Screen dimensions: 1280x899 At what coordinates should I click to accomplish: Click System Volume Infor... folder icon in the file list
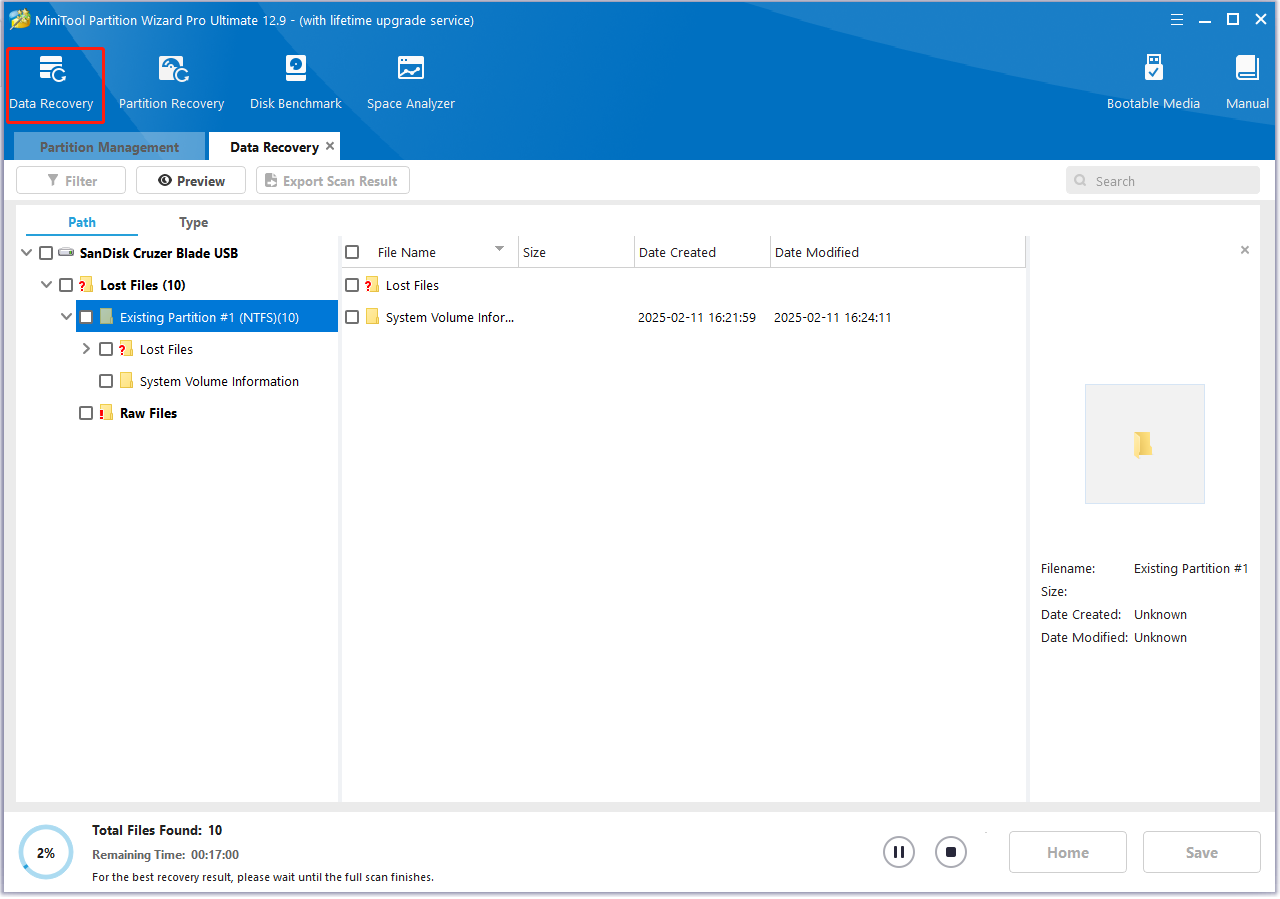372,317
